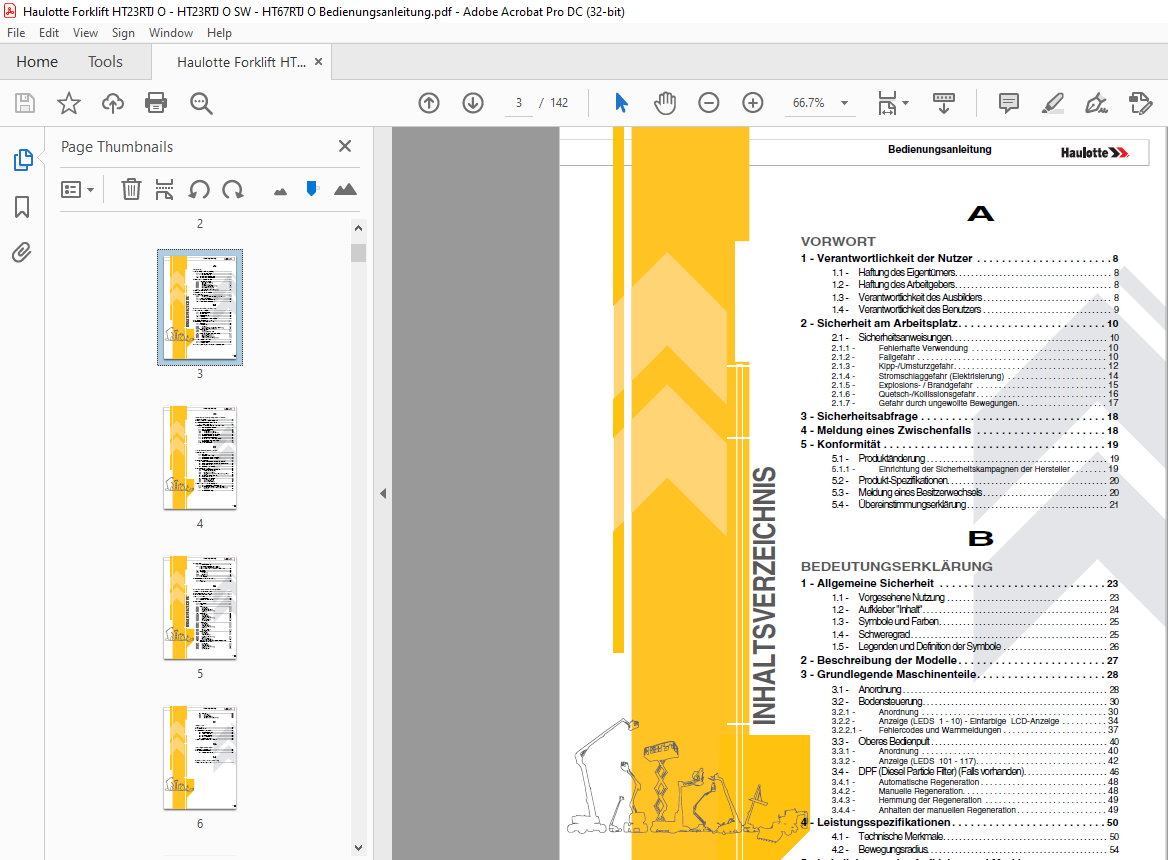This screenshot has height=860, width=1168.
Task: Click '1 - Allgemeine Sicherheit' entry
Action: point(959,584)
